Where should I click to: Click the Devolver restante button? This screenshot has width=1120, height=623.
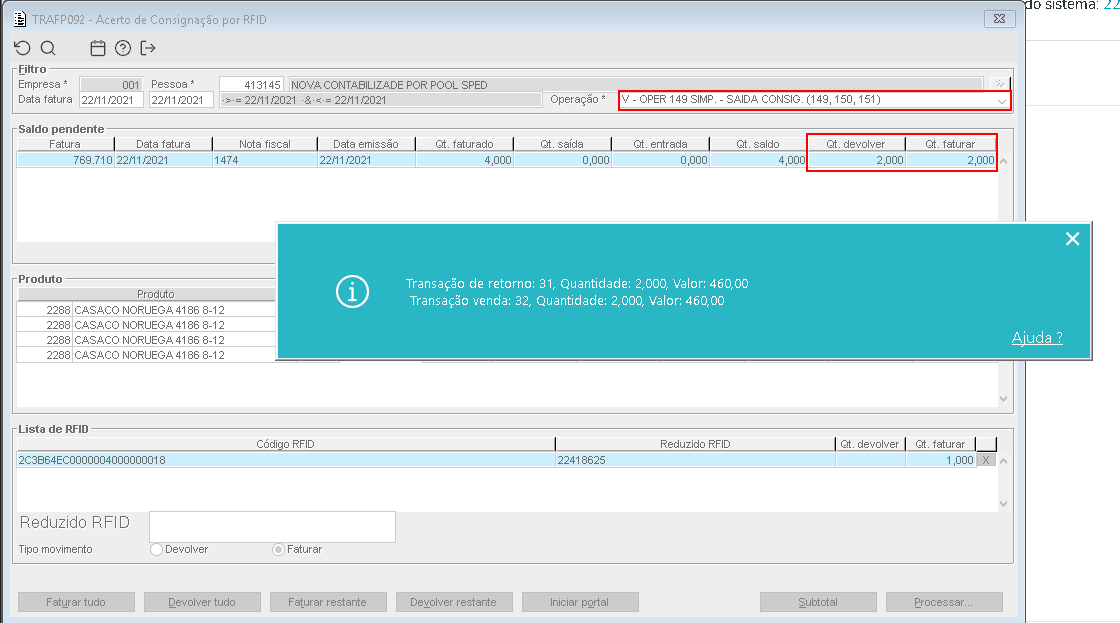click(454, 602)
